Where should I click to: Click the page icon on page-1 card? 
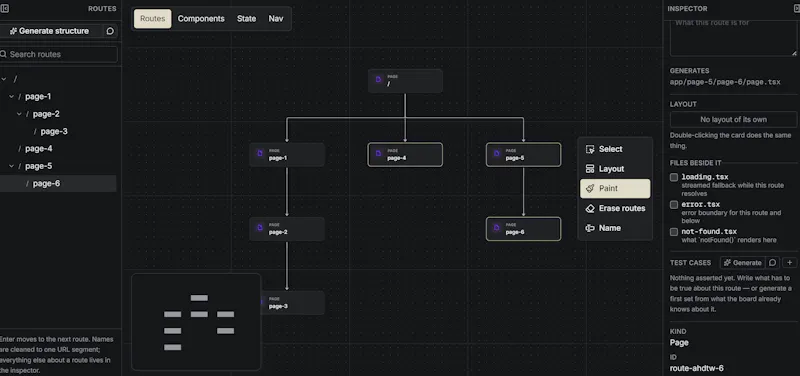pyautogui.click(x=260, y=153)
